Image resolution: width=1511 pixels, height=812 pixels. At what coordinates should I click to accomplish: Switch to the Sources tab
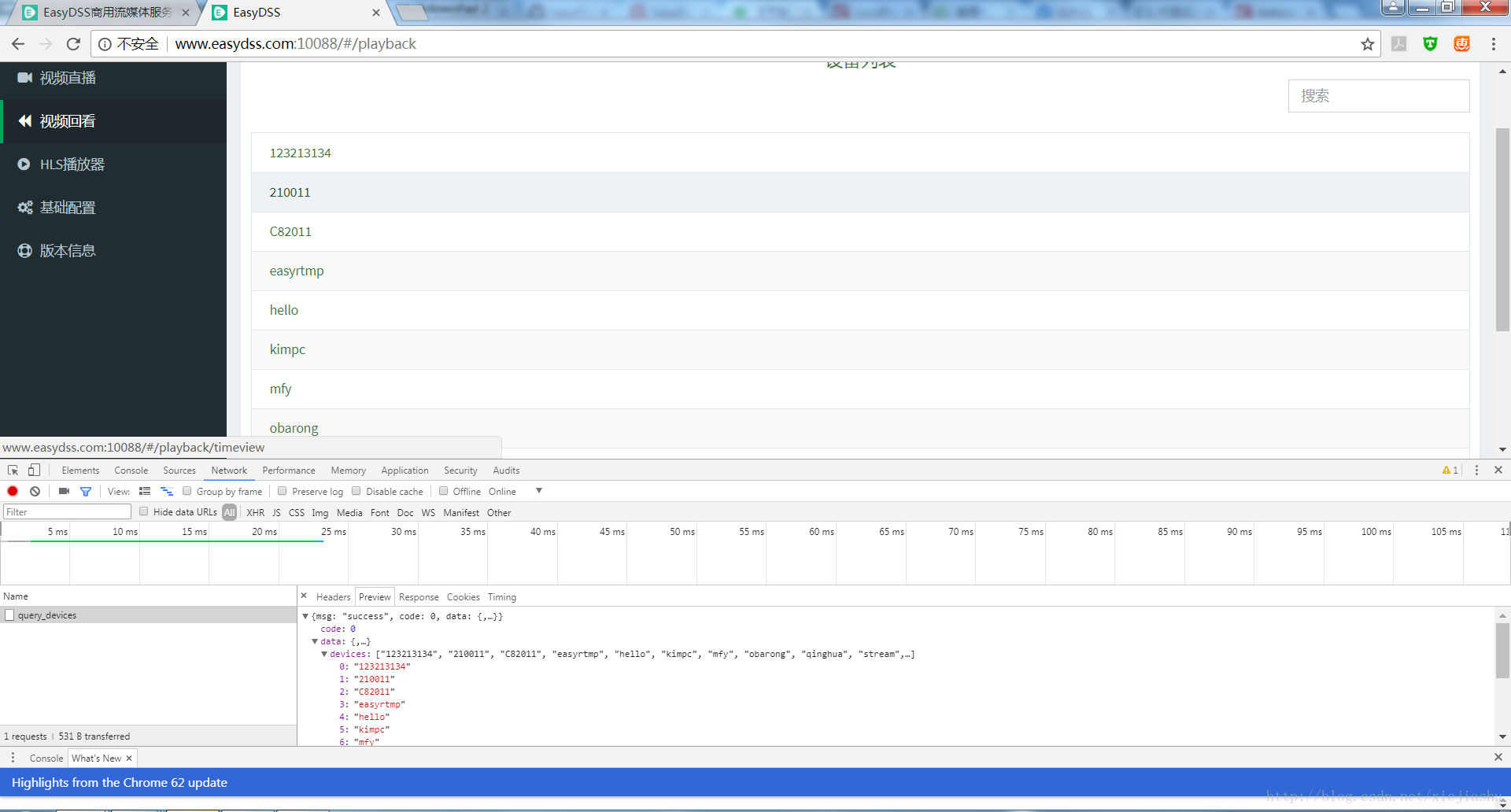pyautogui.click(x=179, y=471)
